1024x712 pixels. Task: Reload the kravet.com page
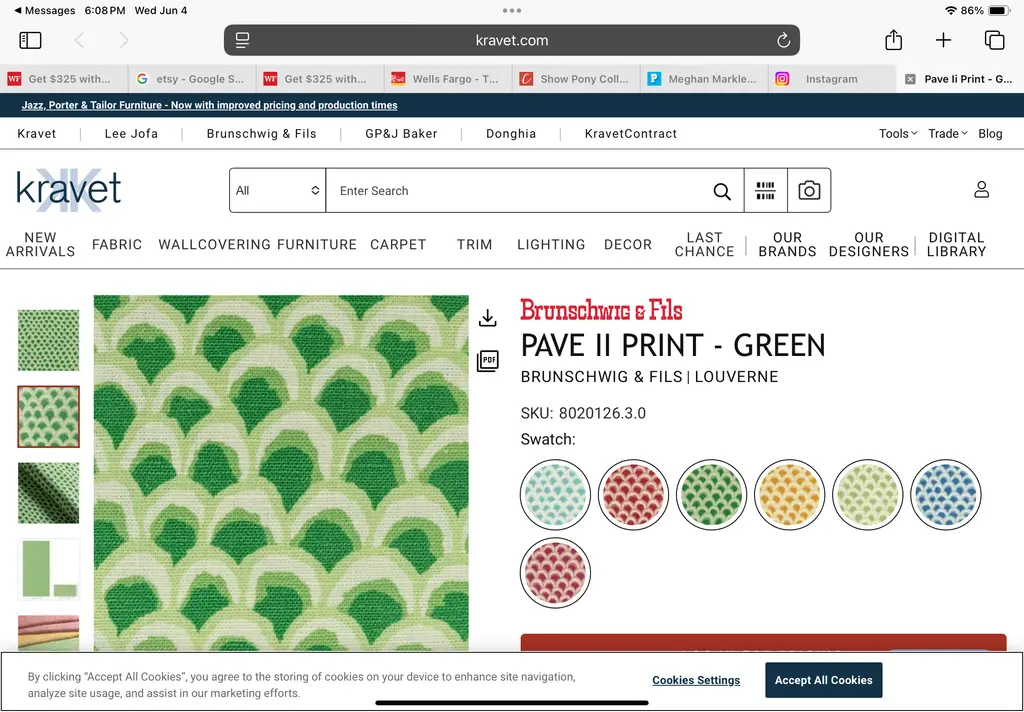[x=783, y=40]
